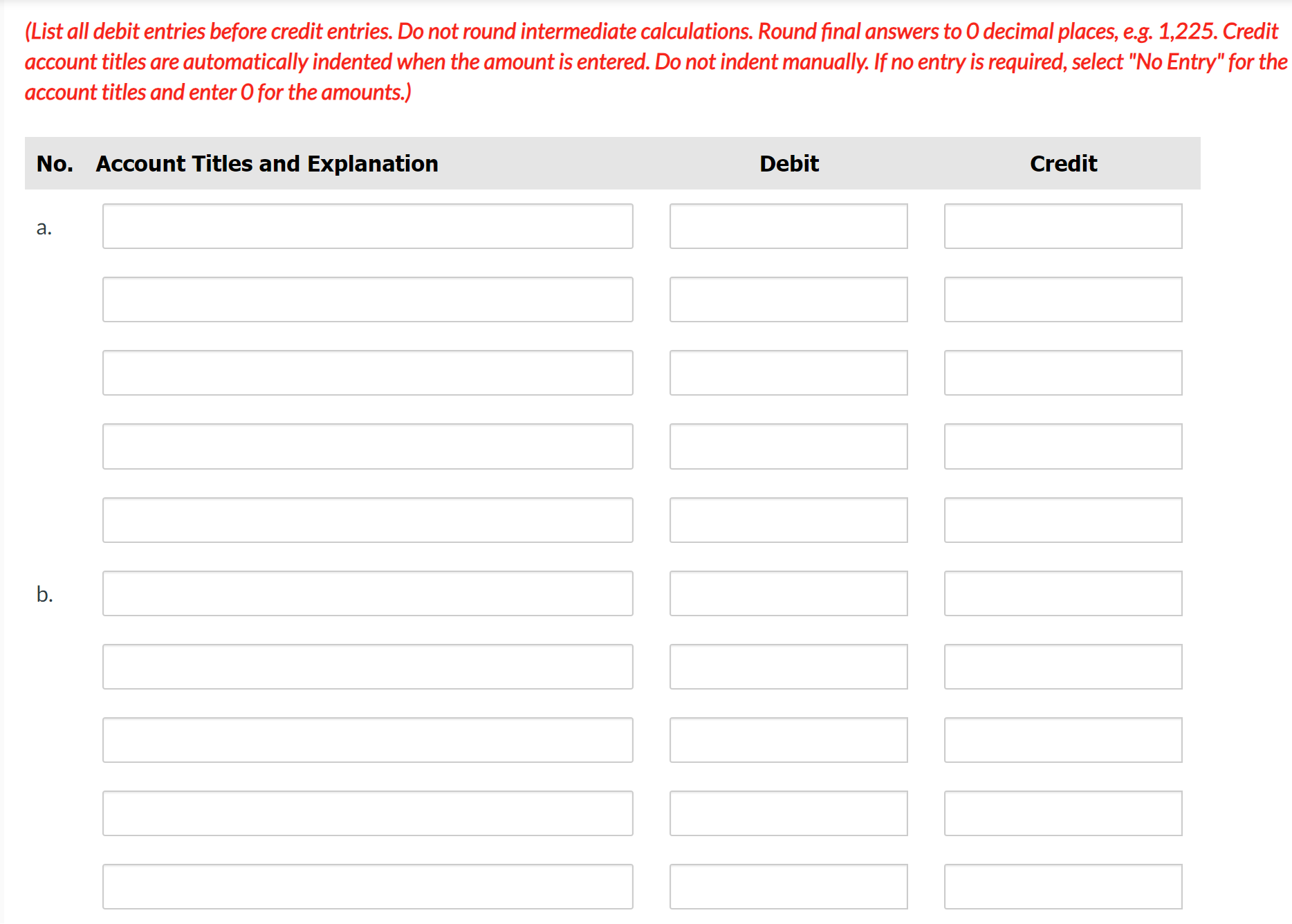The image size is (1292, 924).
Task: Click the "No." column header
Action: (55, 164)
